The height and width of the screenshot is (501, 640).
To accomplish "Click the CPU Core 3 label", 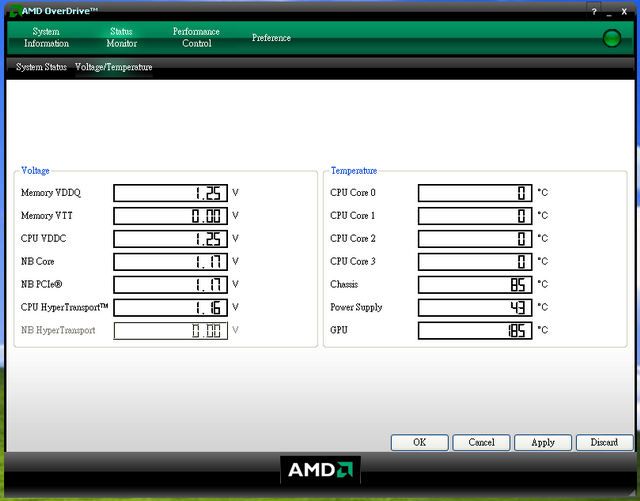I will click(353, 261).
